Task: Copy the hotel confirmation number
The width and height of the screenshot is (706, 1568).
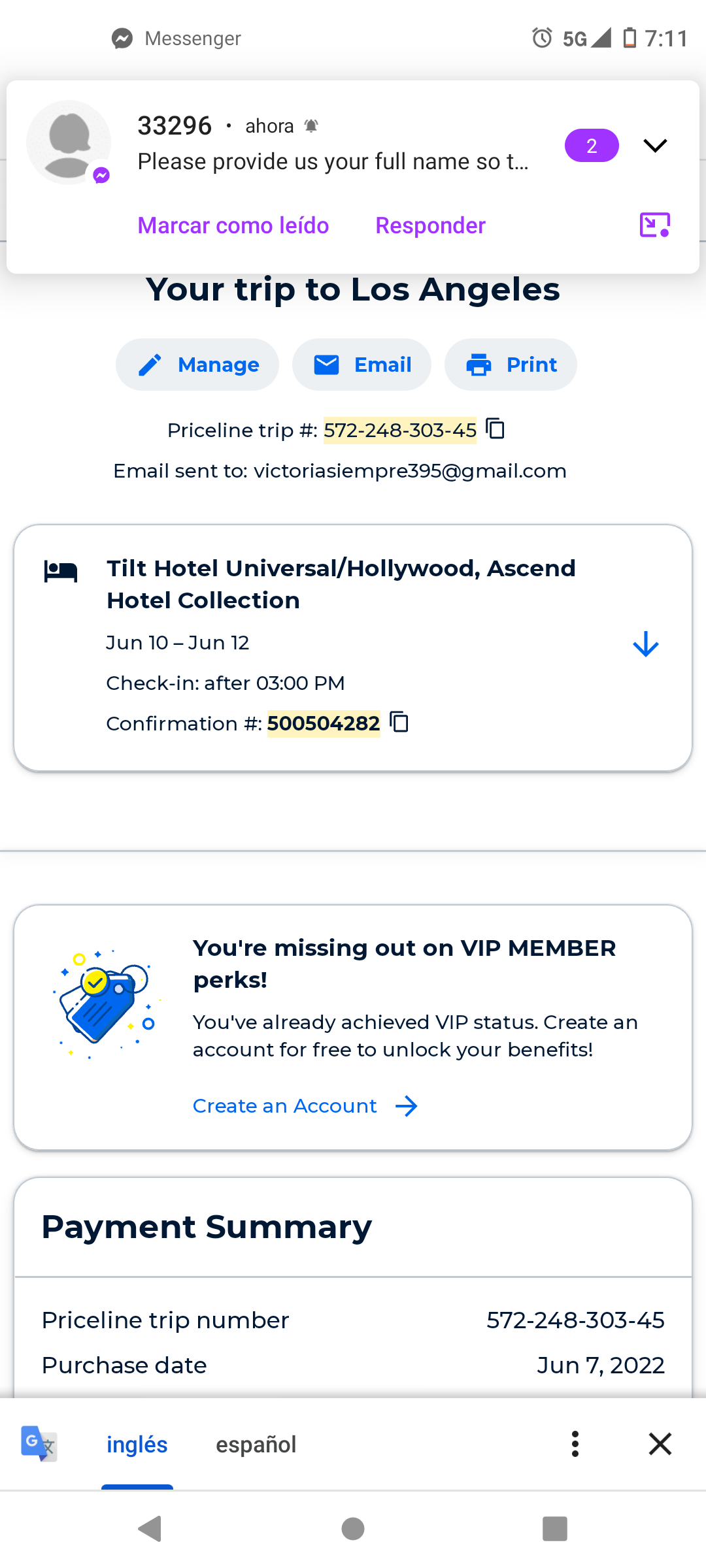Action: pyautogui.click(x=399, y=722)
